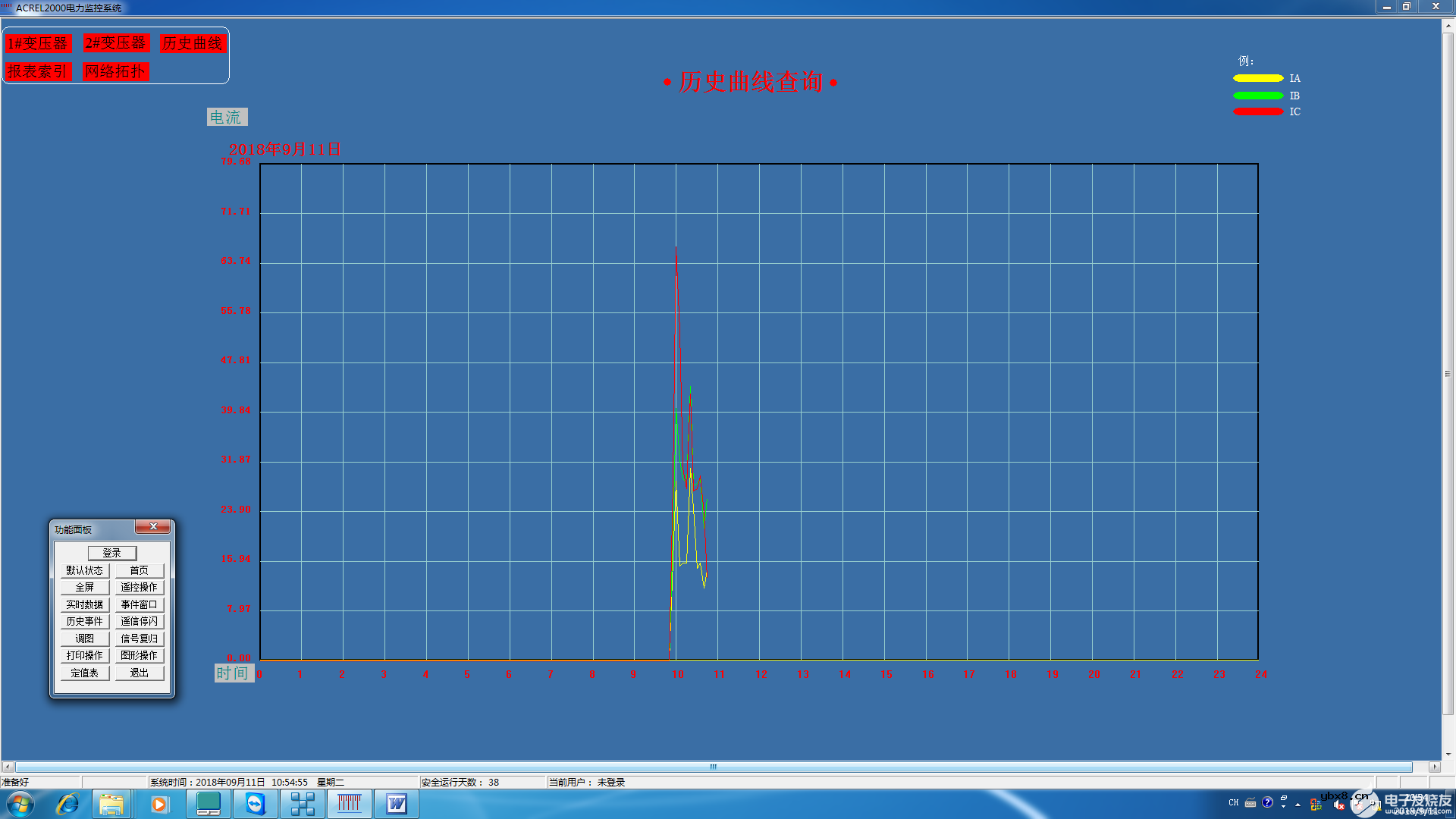The width and height of the screenshot is (1456, 819).
Task: Open the 1#变压器 tab
Action: click(x=38, y=43)
